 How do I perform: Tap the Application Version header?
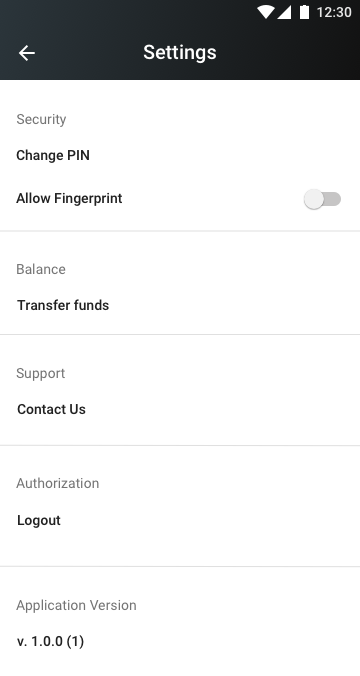click(x=76, y=605)
